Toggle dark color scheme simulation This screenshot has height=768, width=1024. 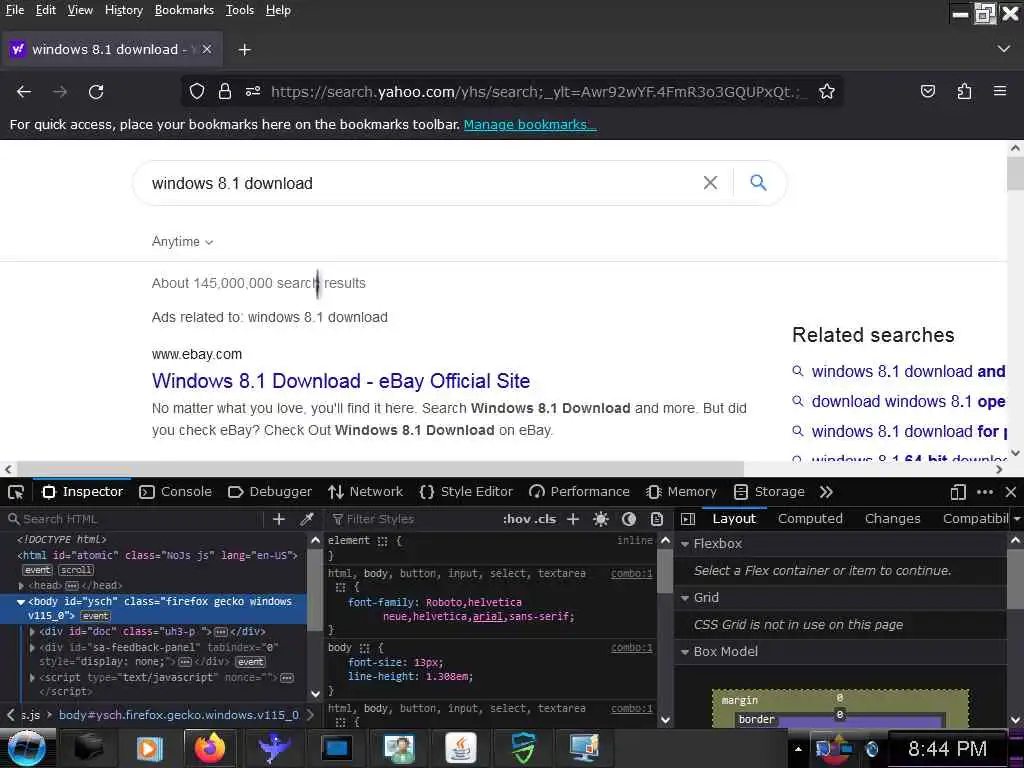pyautogui.click(x=629, y=519)
